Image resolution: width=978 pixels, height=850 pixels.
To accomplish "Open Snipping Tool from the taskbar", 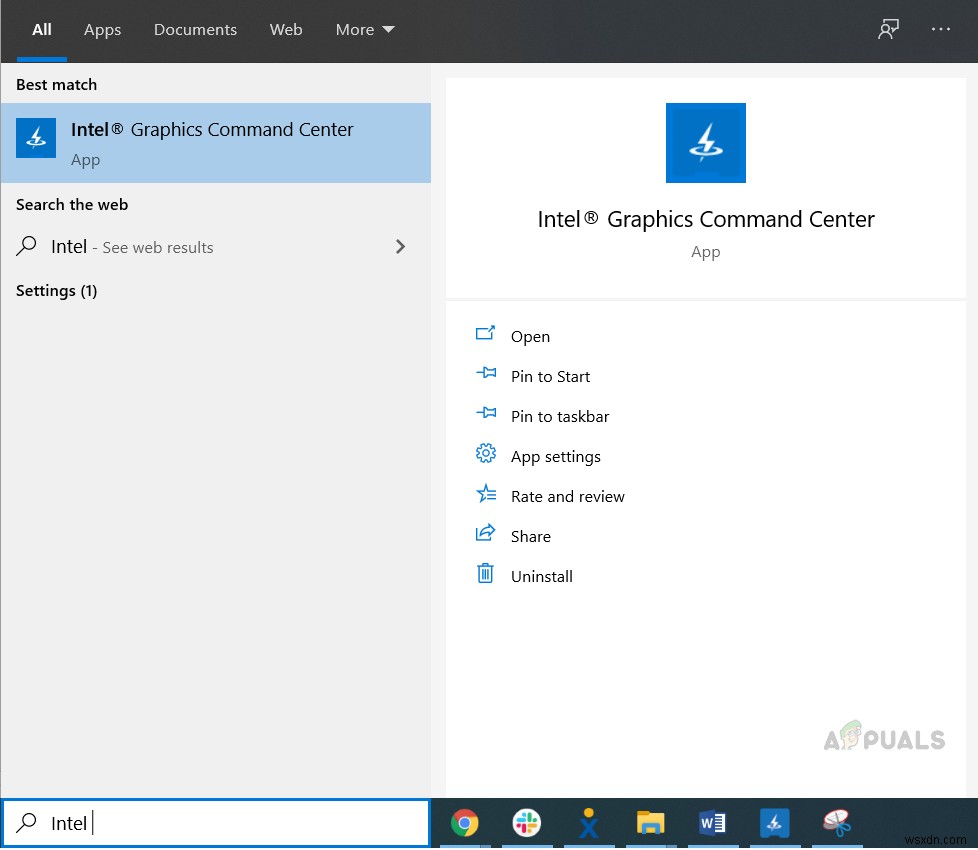I will (x=837, y=823).
